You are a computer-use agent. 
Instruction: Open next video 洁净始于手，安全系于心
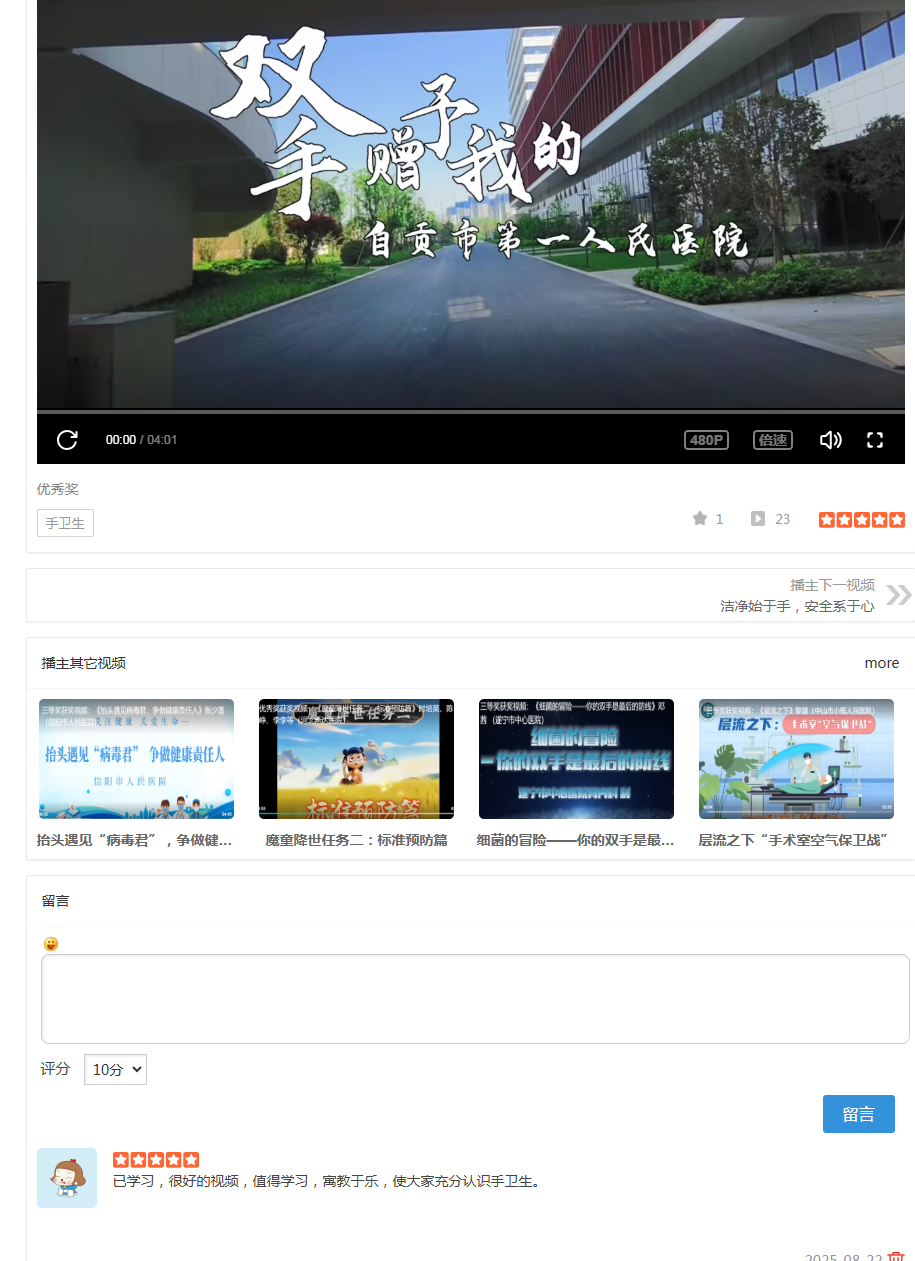(797, 606)
